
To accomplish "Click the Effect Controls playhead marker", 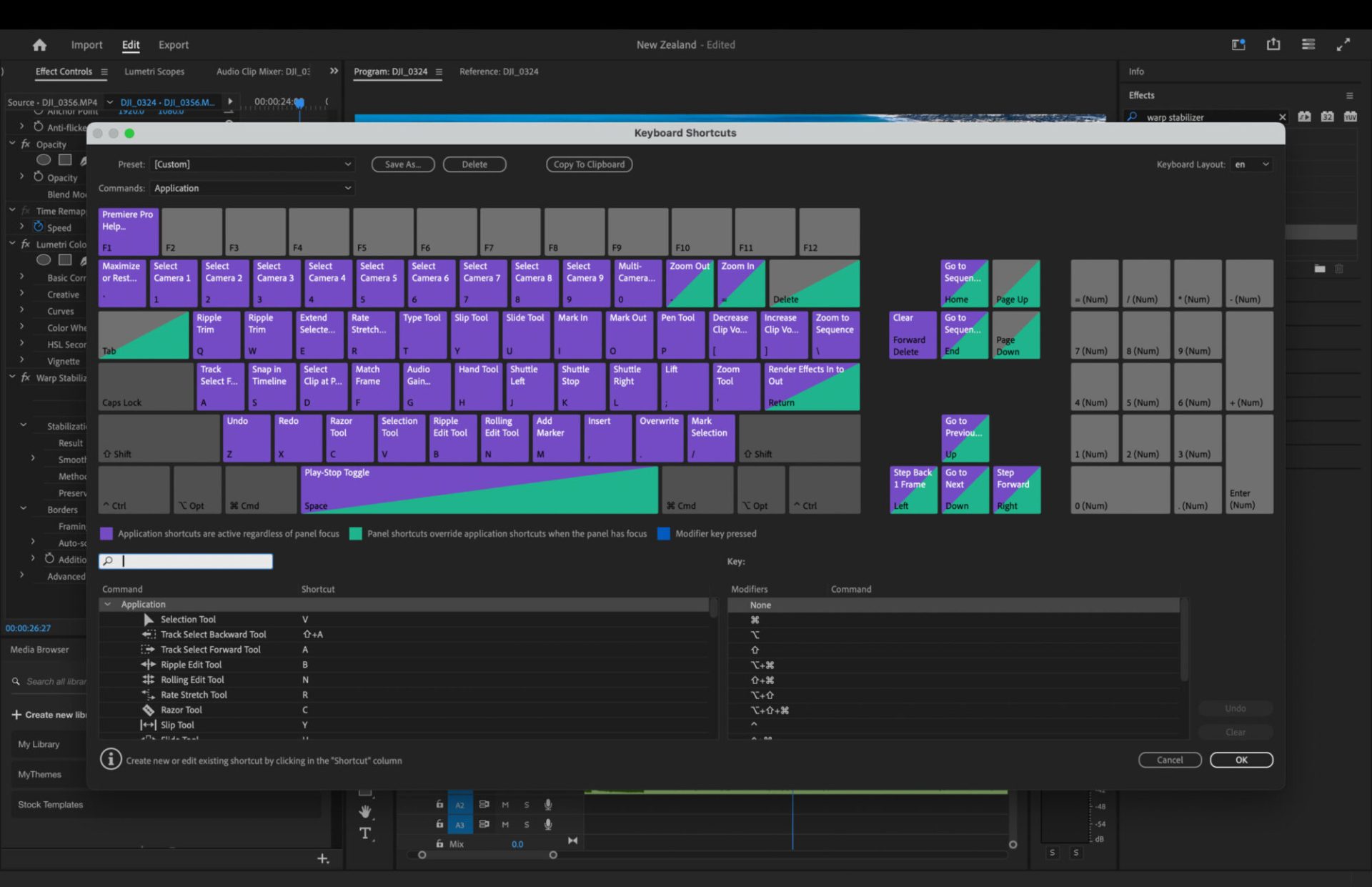I will (299, 103).
